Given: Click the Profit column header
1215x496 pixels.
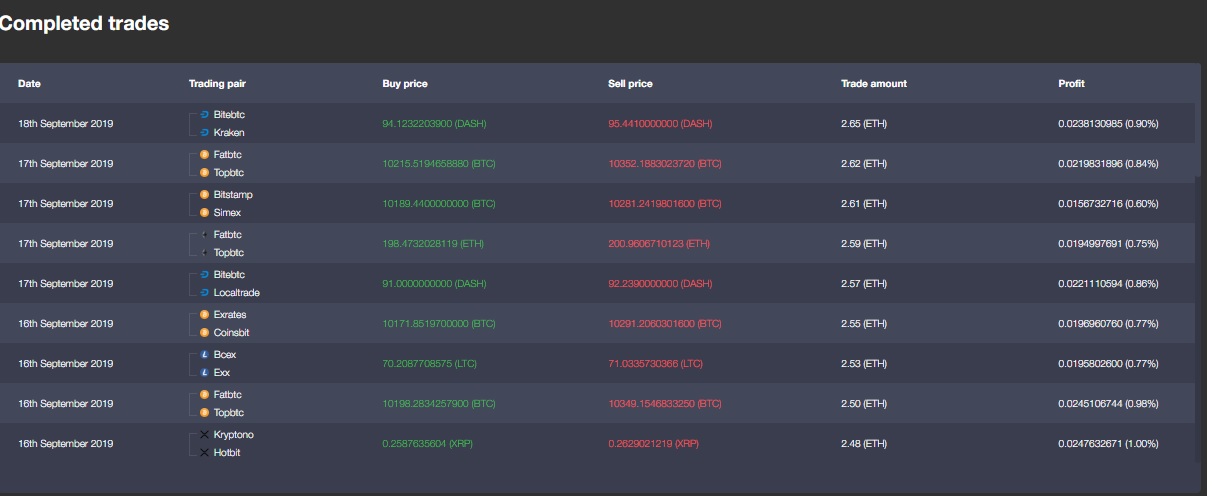Looking at the screenshot, I should click(x=1071, y=84).
